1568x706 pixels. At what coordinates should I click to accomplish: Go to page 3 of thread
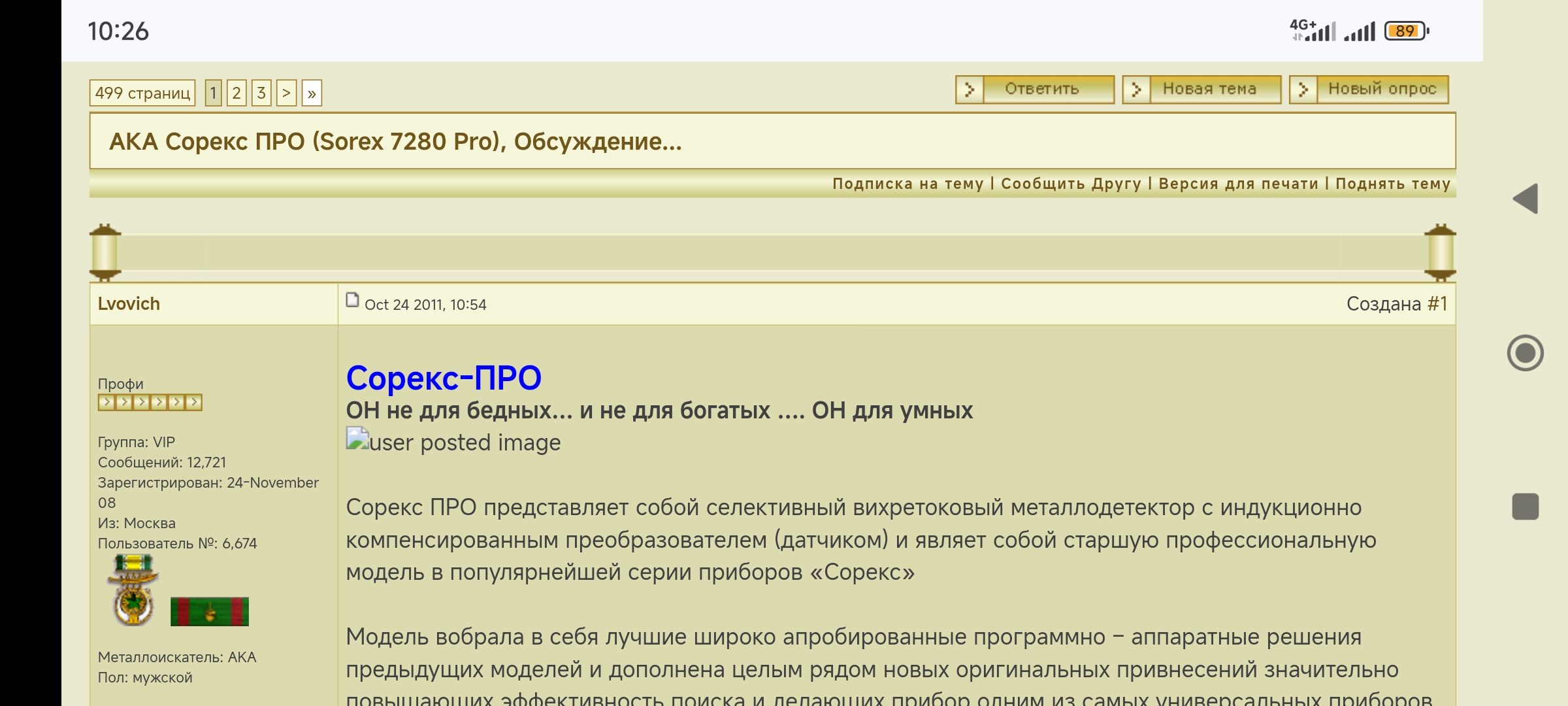click(261, 93)
